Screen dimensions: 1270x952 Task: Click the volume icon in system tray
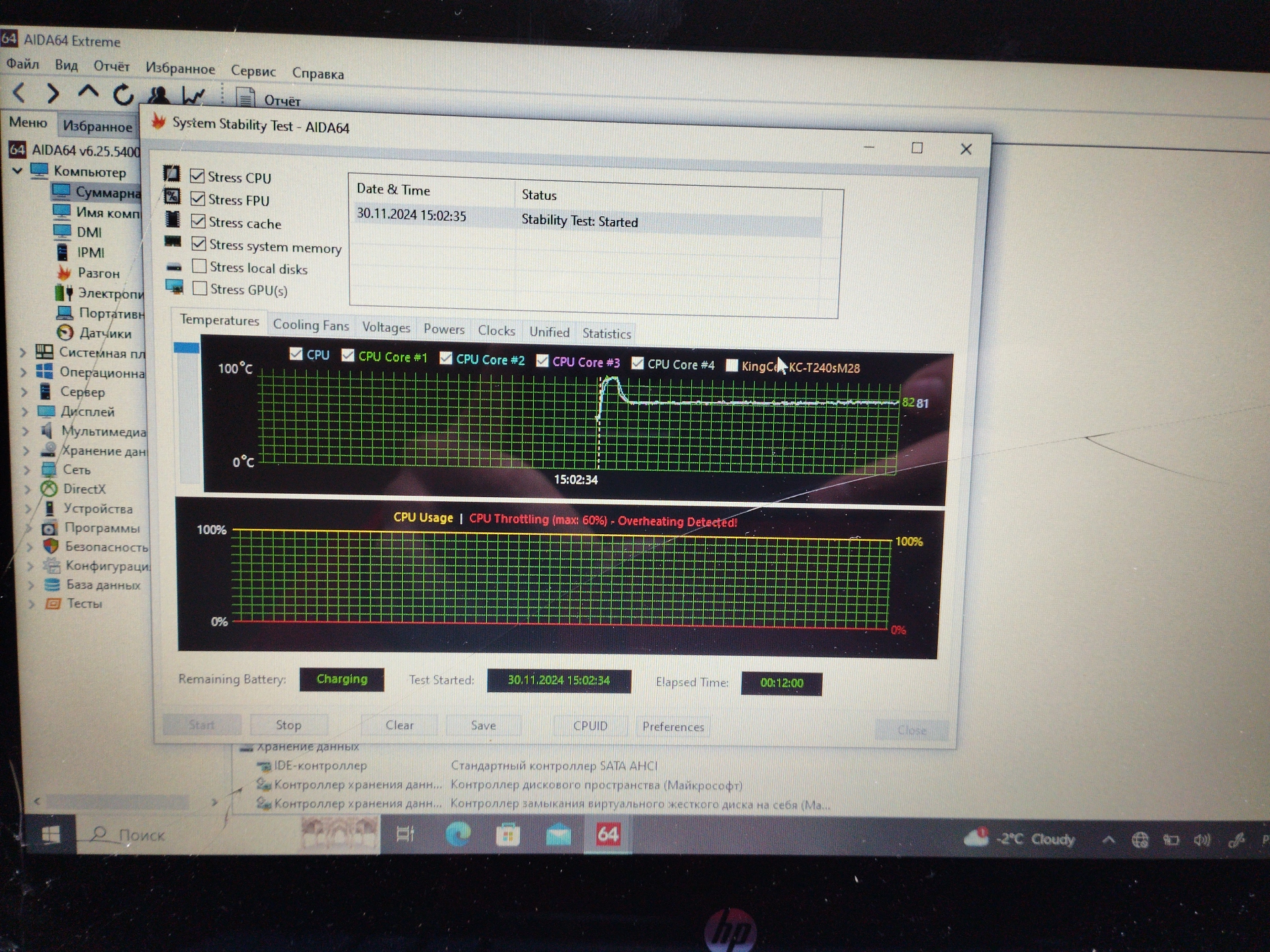click(1201, 840)
